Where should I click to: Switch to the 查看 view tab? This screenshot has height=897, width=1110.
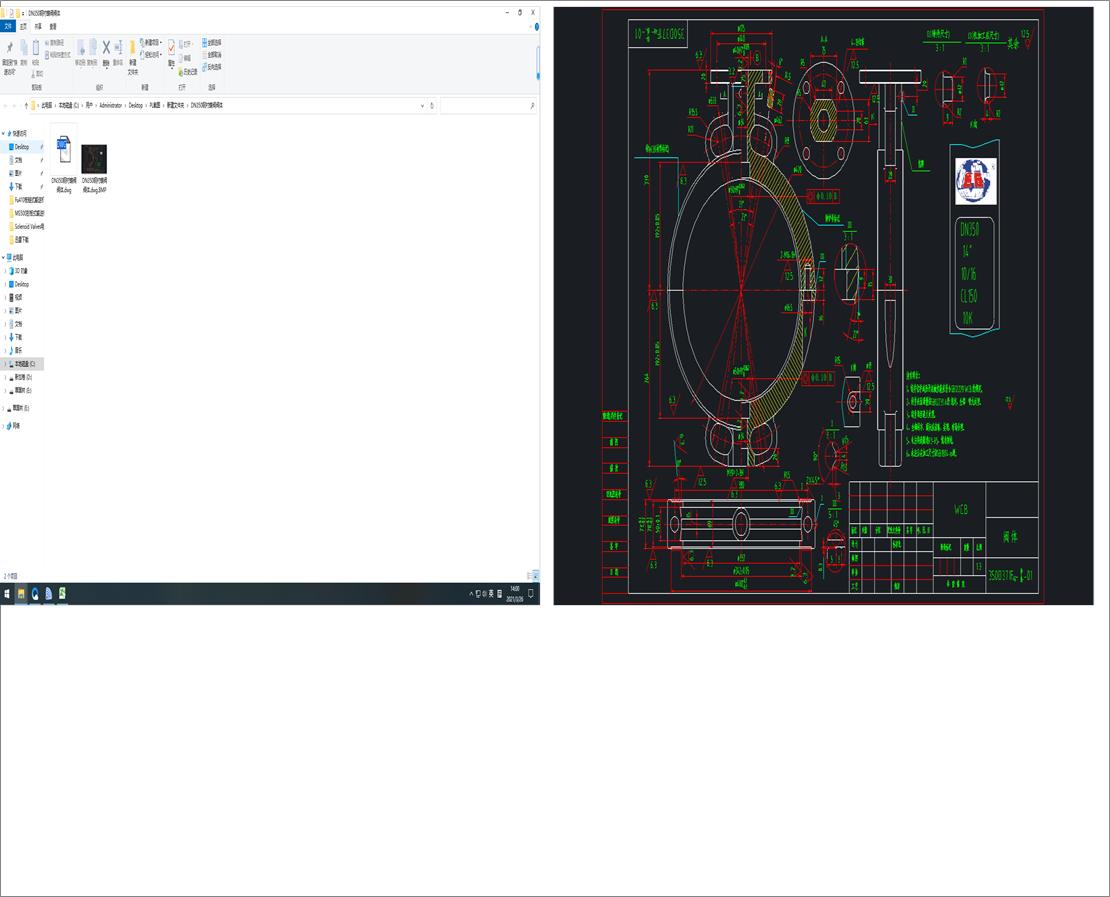[50, 27]
